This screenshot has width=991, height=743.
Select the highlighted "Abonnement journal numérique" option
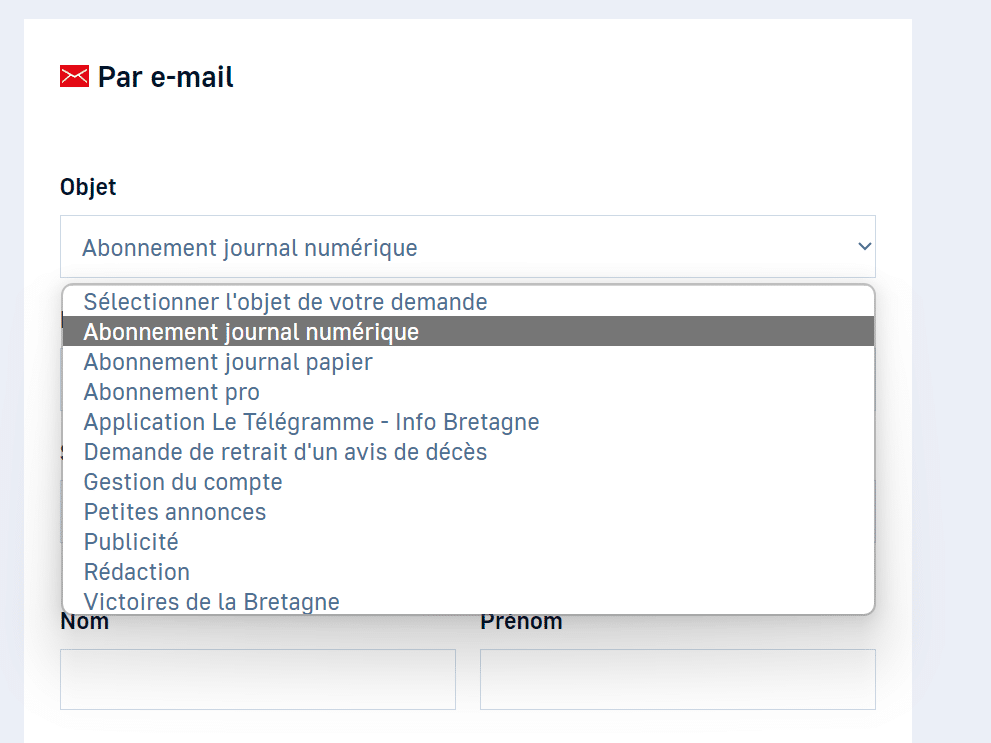pyautogui.click(x=251, y=331)
